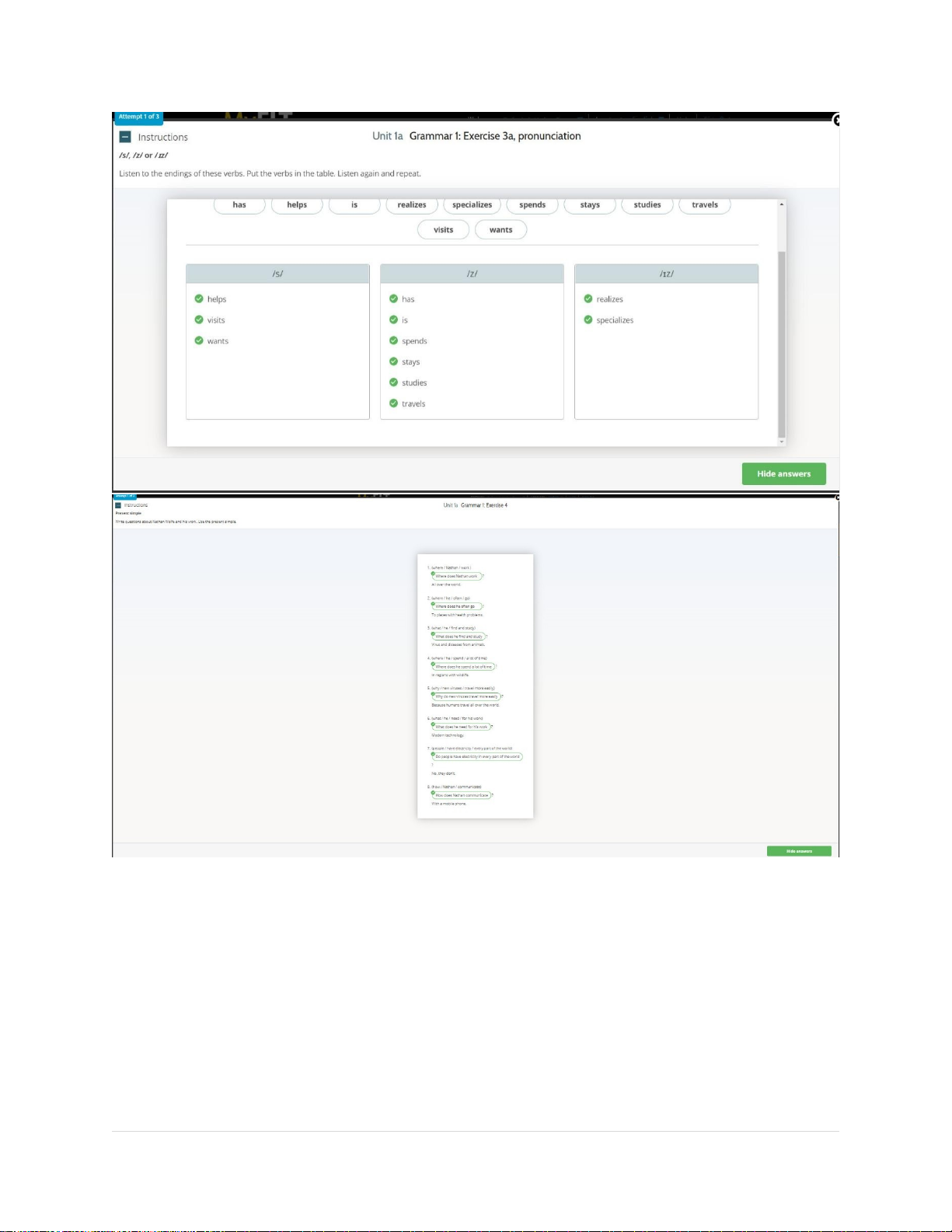Image resolution: width=952 pixels, height=1232 pixels.
Task: Click green checkmark beside 'helps' in /s/
Action: 199,299
